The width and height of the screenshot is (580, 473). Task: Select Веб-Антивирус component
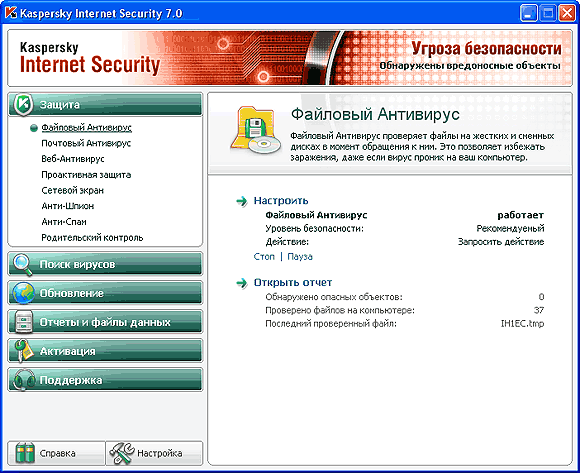tap(73, 159)
